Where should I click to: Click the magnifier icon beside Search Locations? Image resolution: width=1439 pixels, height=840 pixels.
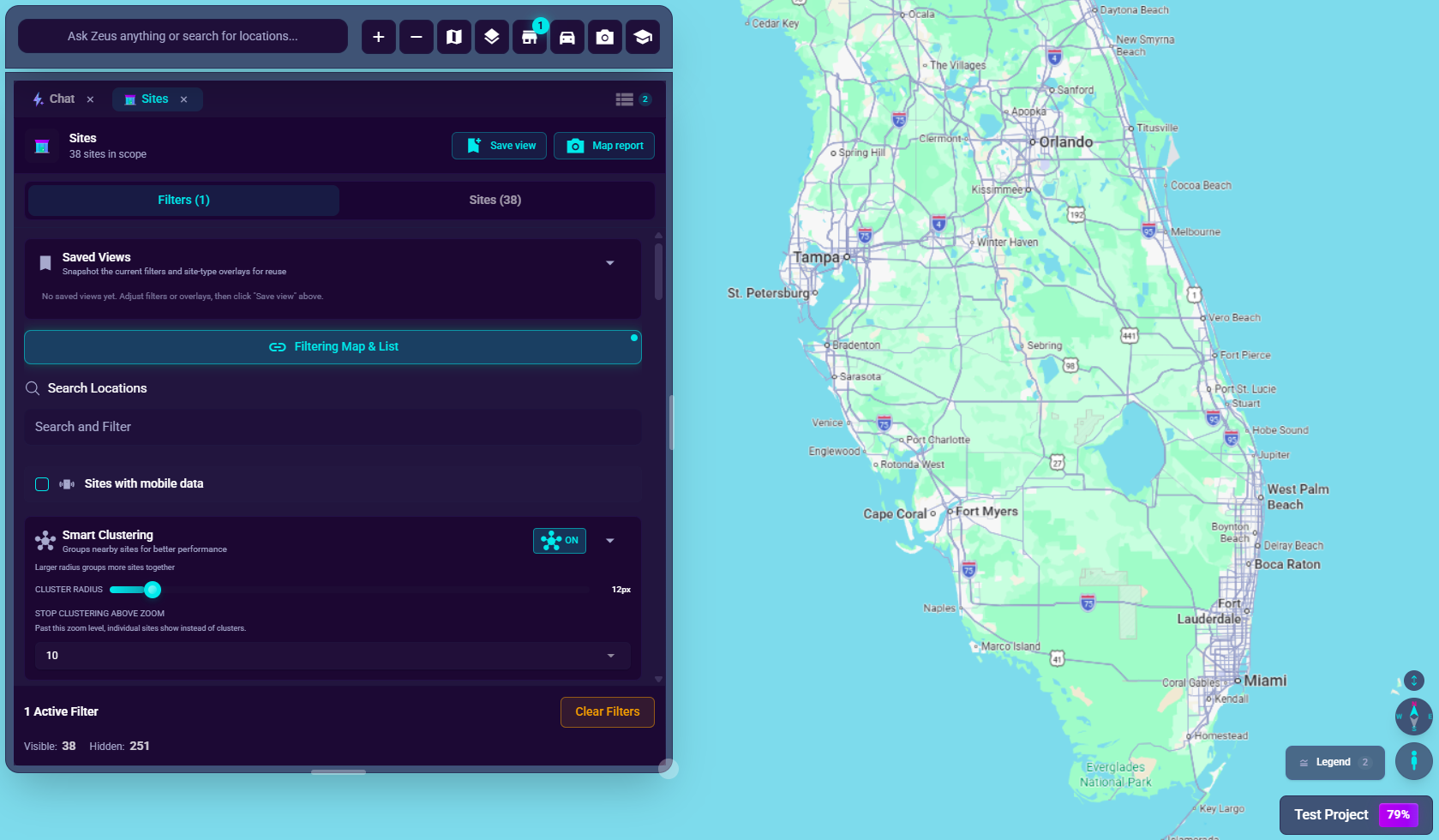click(33, 388)
